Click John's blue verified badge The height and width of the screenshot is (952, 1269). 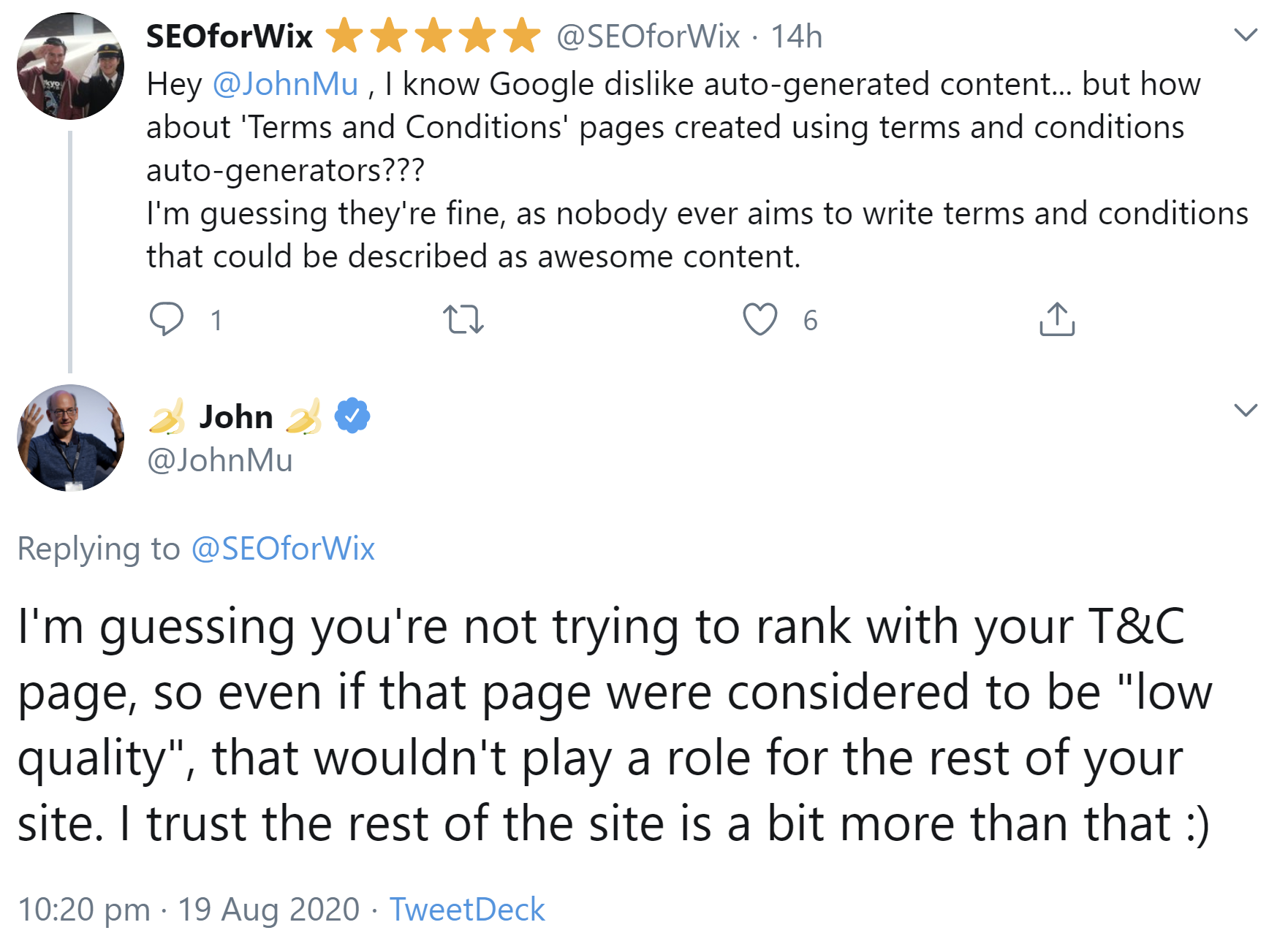[x=352, y=416]
